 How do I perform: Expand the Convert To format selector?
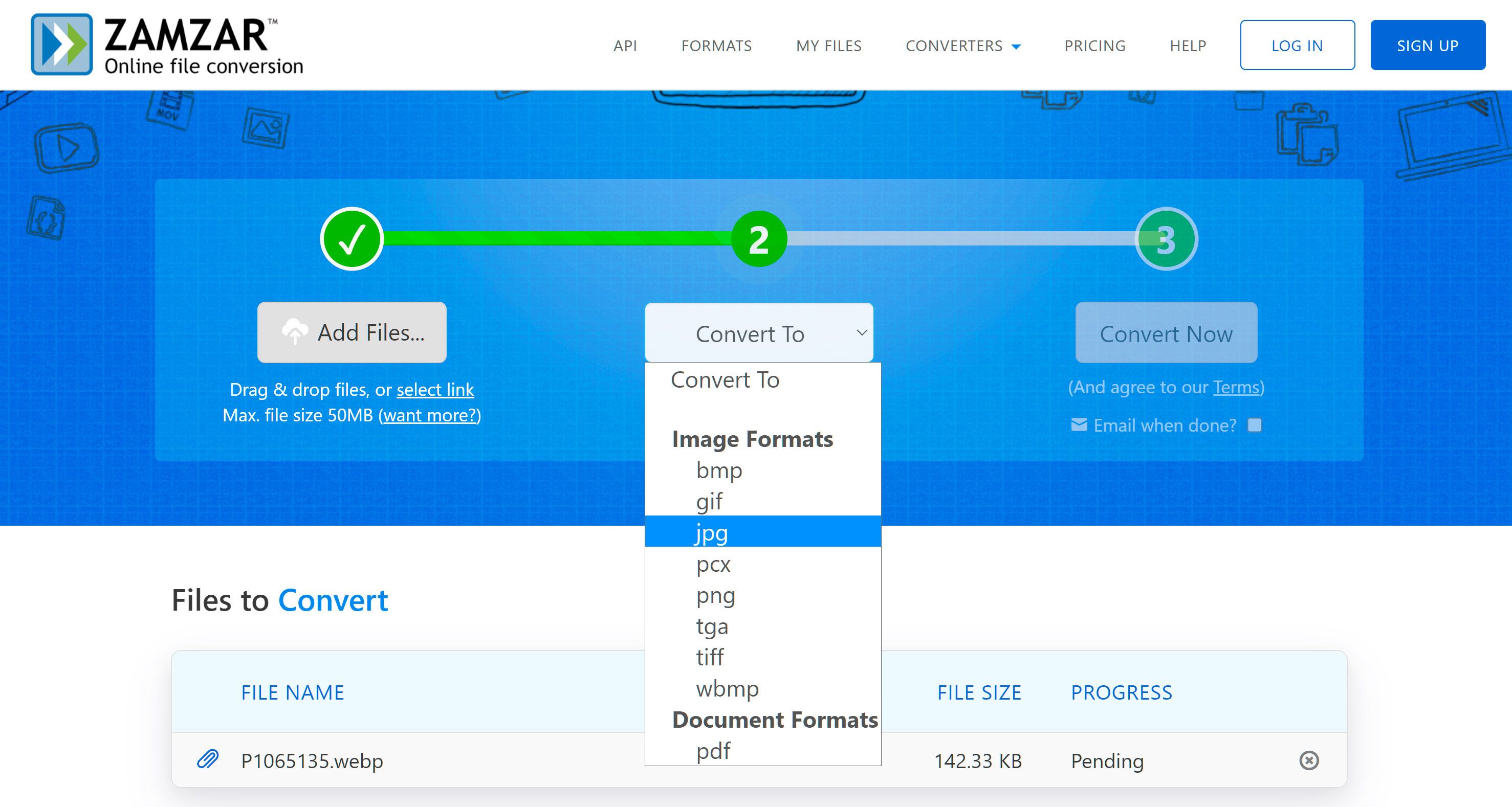(761, 333)
